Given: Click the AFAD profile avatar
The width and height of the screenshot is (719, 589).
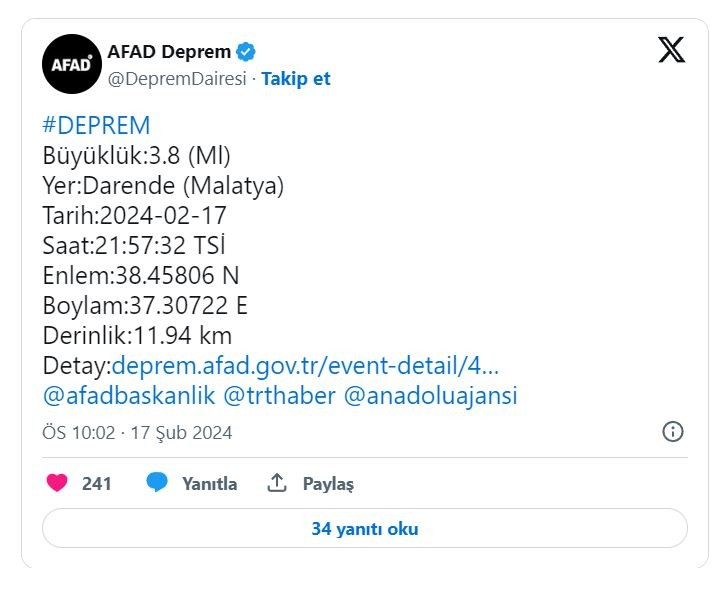Looking at the screenshot, I should click(71, 64).
